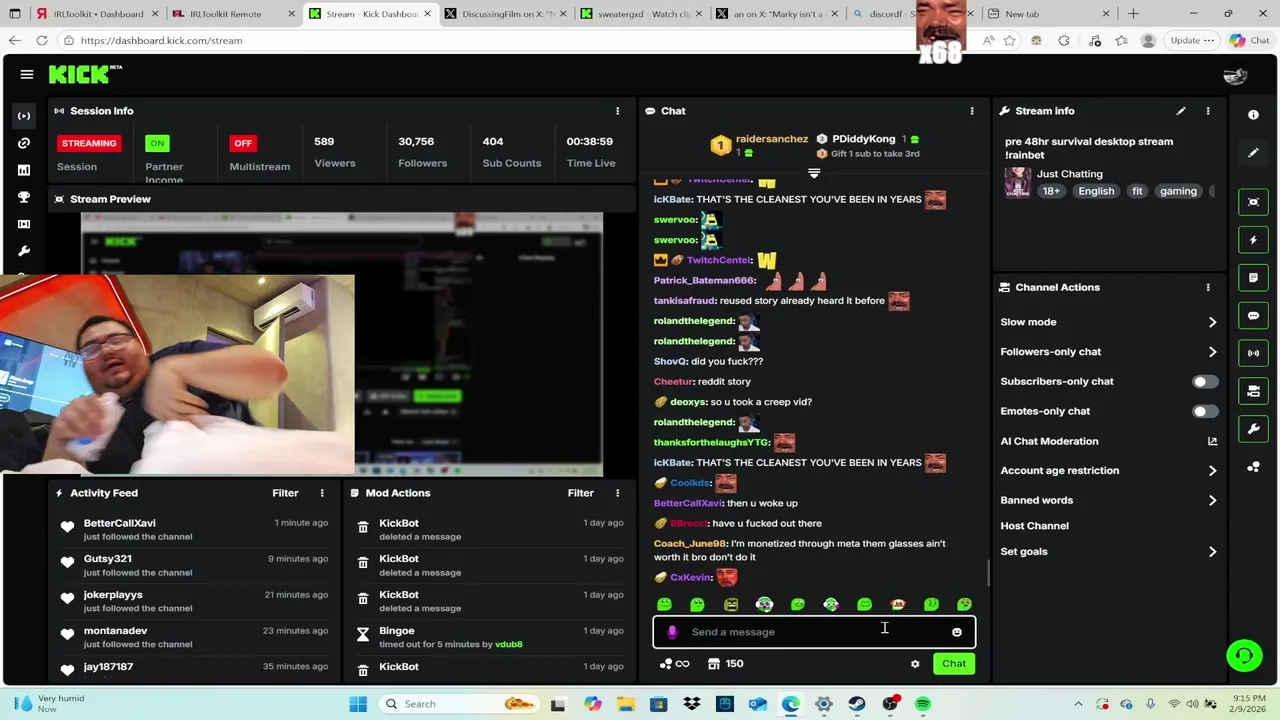Open Activity Feed options menu
This screenshot has width=1280, height=720.
click(x=322, y=493)
